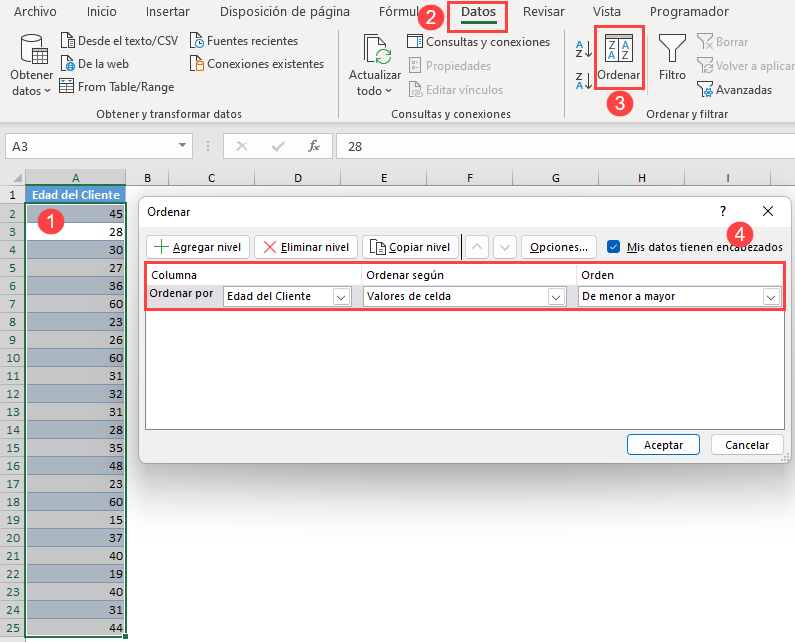
Task: Move sort level down arrow
Action: click(x=504, y=247)
